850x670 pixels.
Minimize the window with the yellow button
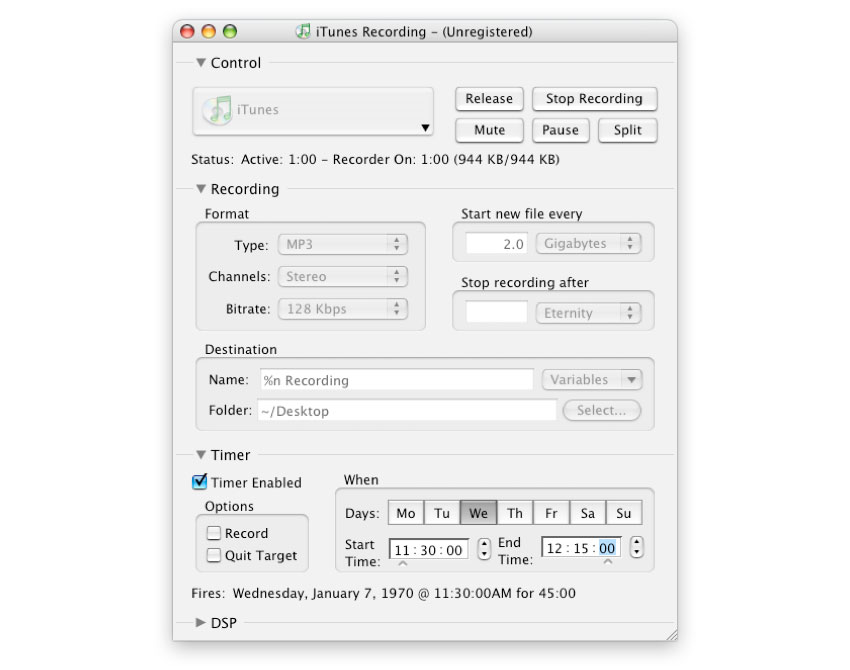tap(209, 31)
